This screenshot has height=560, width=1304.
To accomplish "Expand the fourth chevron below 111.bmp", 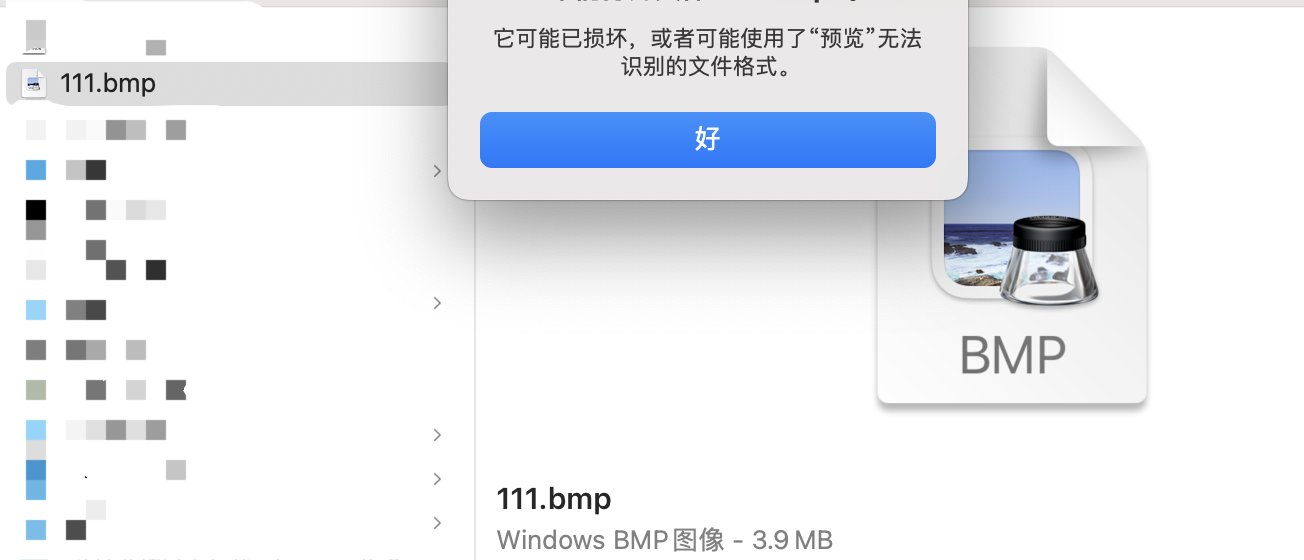I will click(x=437, y=479).
